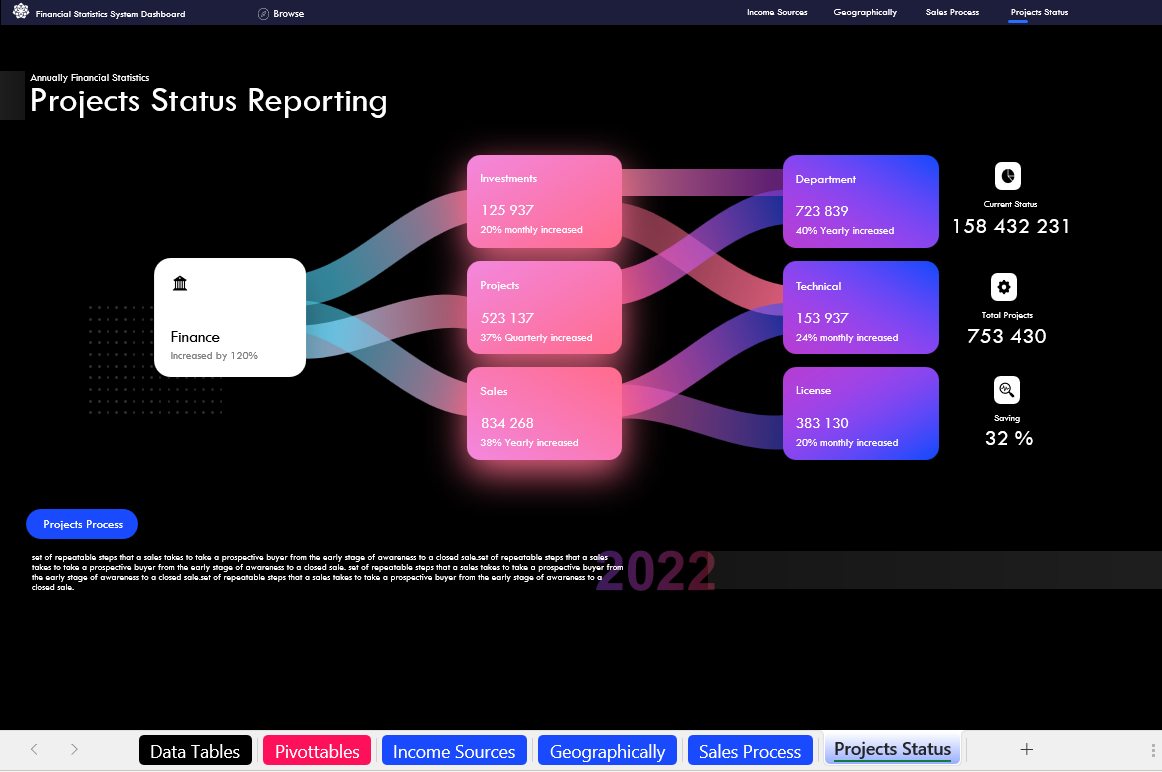
Task: Click the right sheet navigation arrow
Action: pyautogui.click(x=74, y=749)
